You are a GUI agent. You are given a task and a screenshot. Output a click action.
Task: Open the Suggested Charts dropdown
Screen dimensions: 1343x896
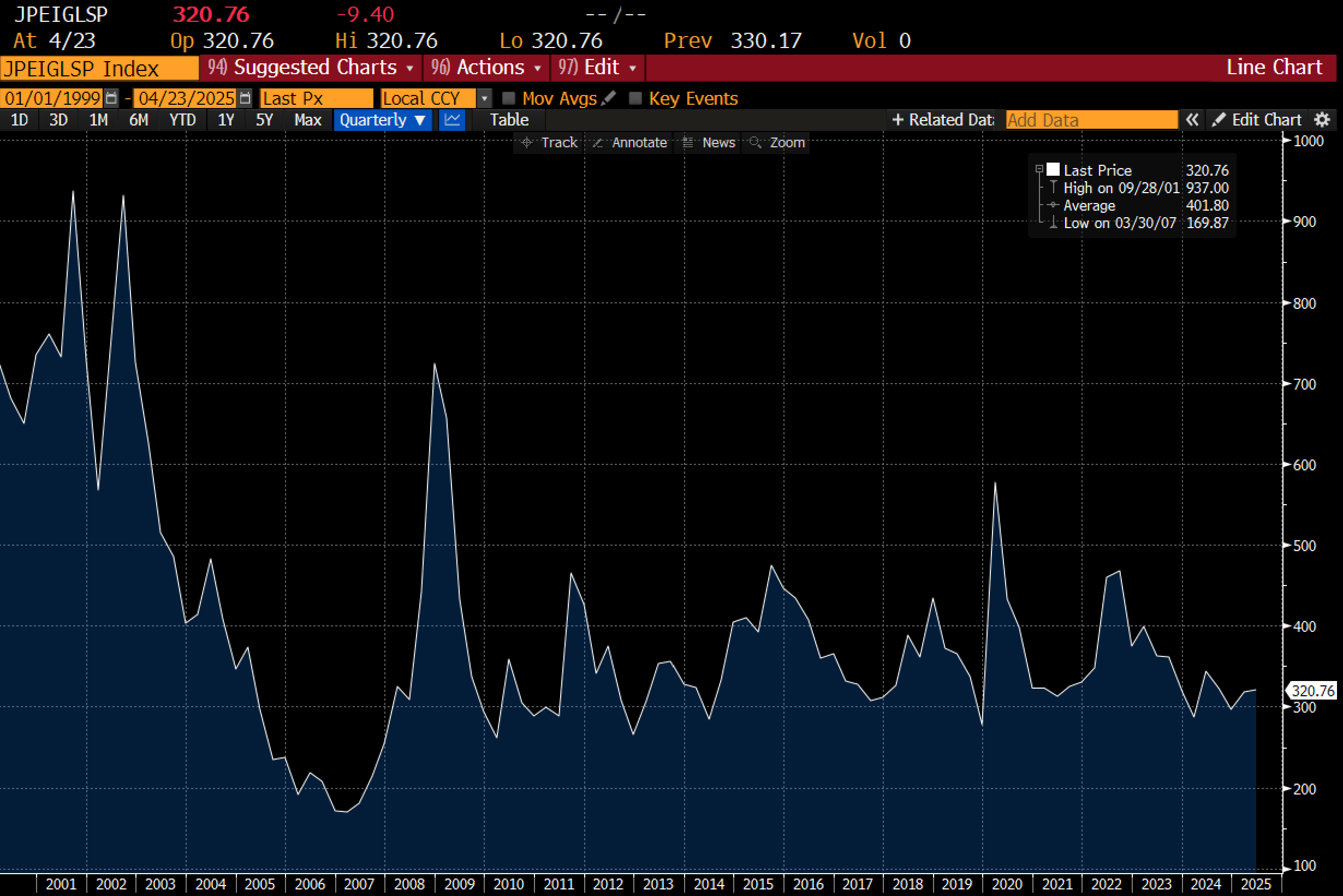pyautogui.click(x=311, y=68)
